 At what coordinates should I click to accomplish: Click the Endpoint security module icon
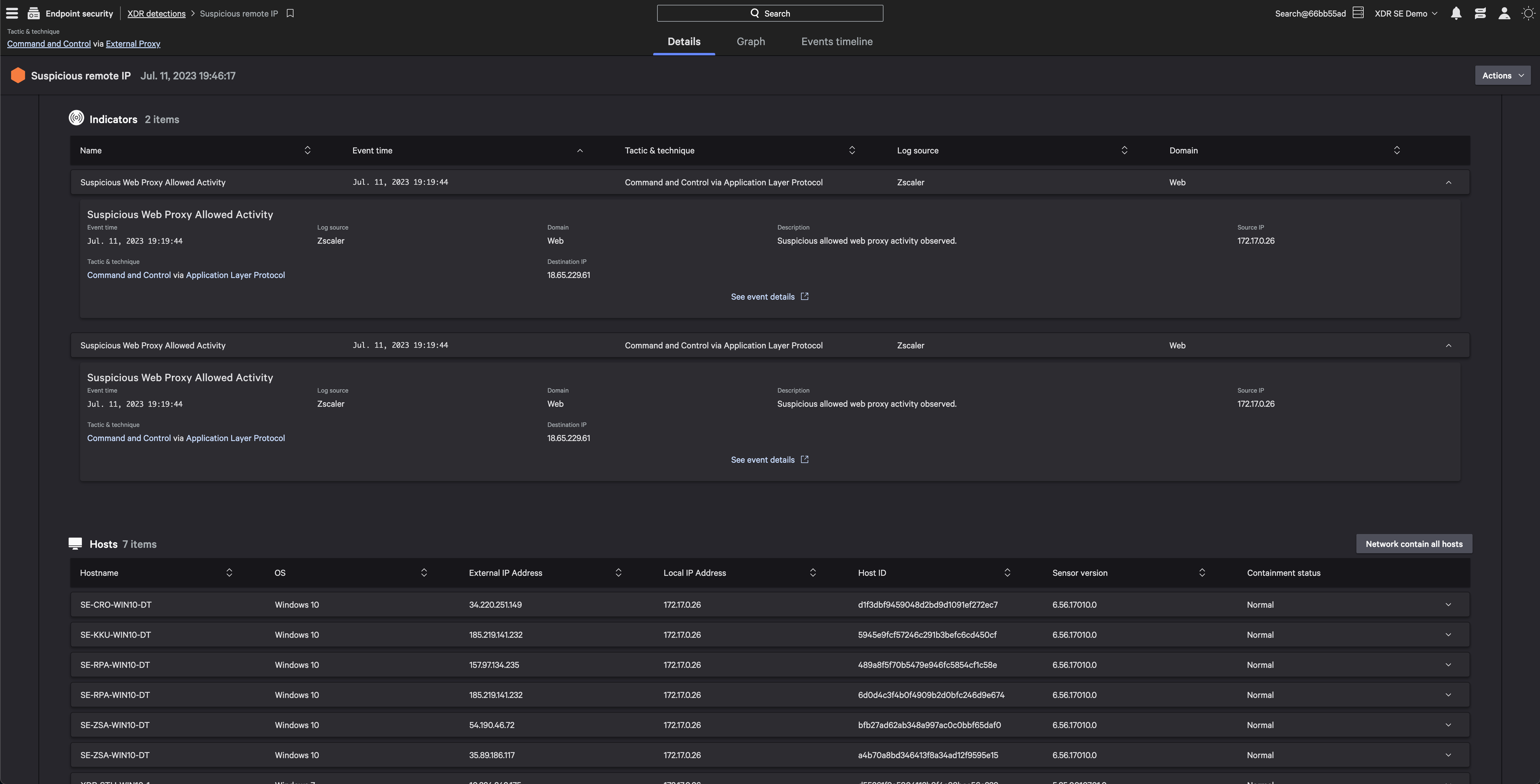pyautogui.click(x=33, y=13)
